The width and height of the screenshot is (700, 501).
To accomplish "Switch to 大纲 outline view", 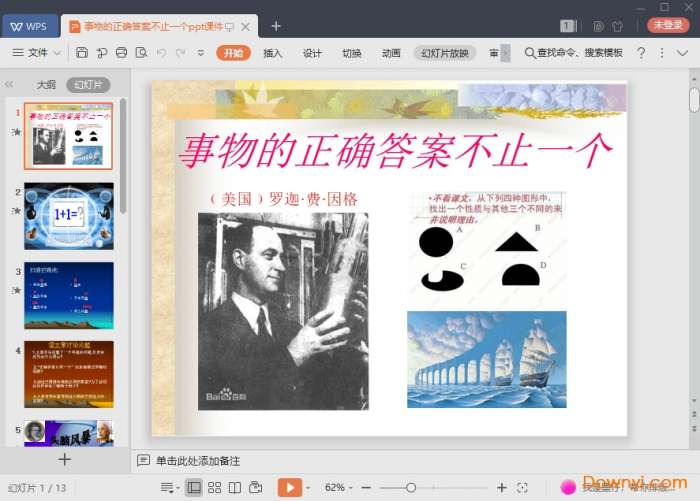I will click(x=46, y=84).
